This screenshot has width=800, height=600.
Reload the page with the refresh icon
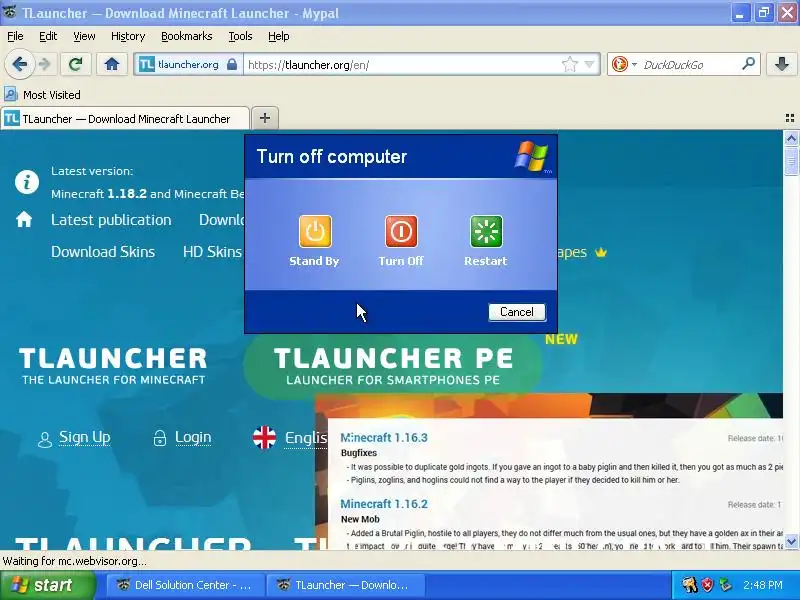[x=76, y=64]
